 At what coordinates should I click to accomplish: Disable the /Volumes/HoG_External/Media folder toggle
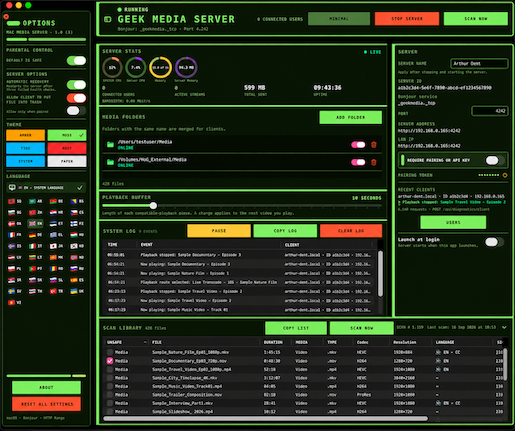[x=358, y=162]
